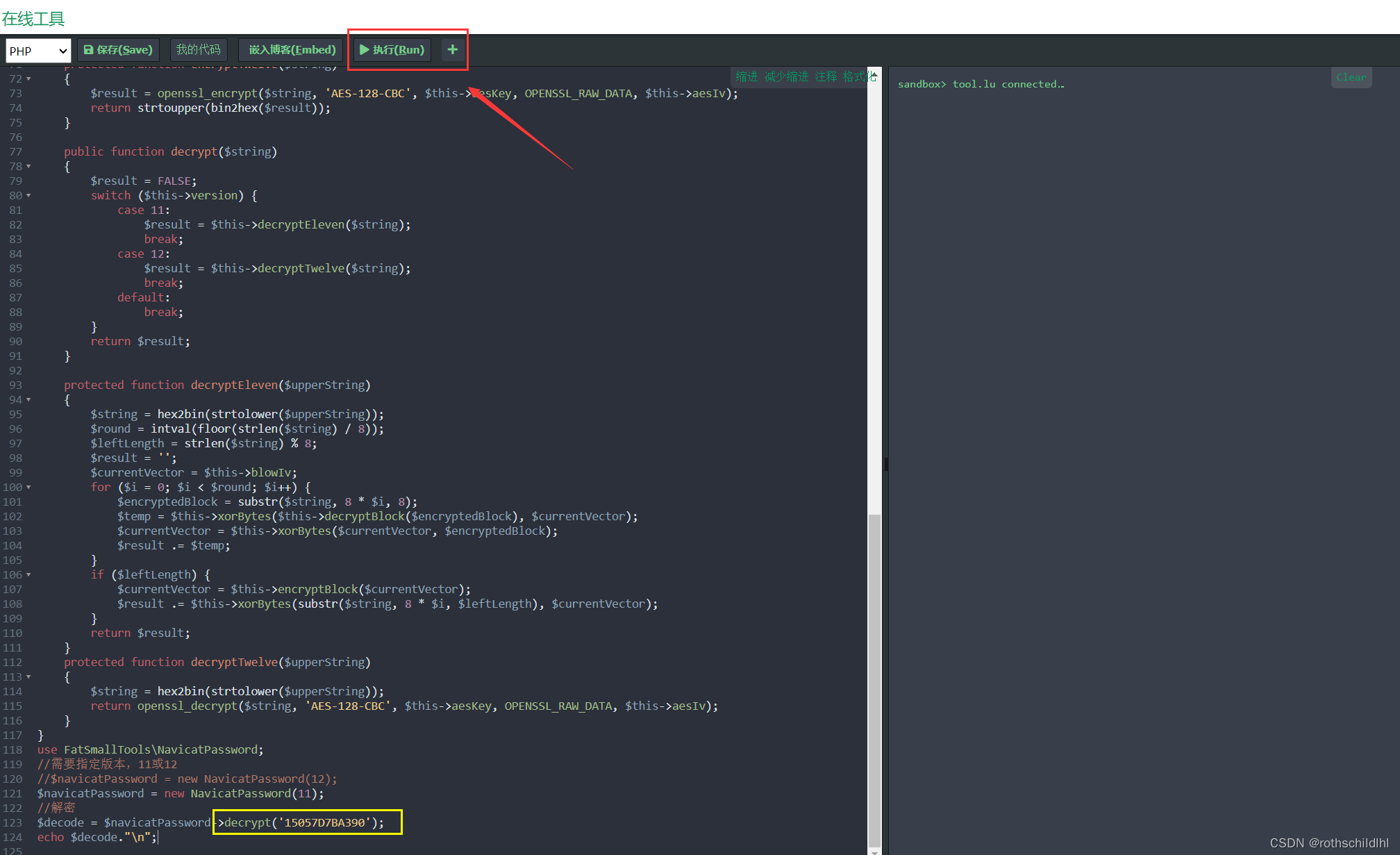Click 'default:' on line 87

tap(144, 297)
